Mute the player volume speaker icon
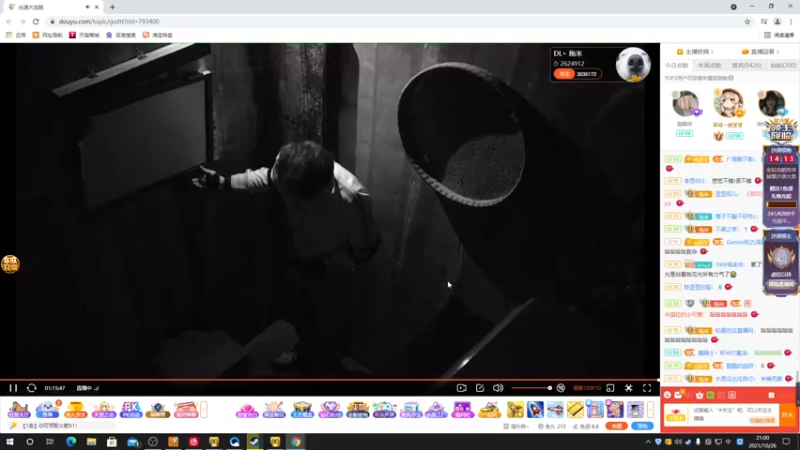 coord(498,388)
